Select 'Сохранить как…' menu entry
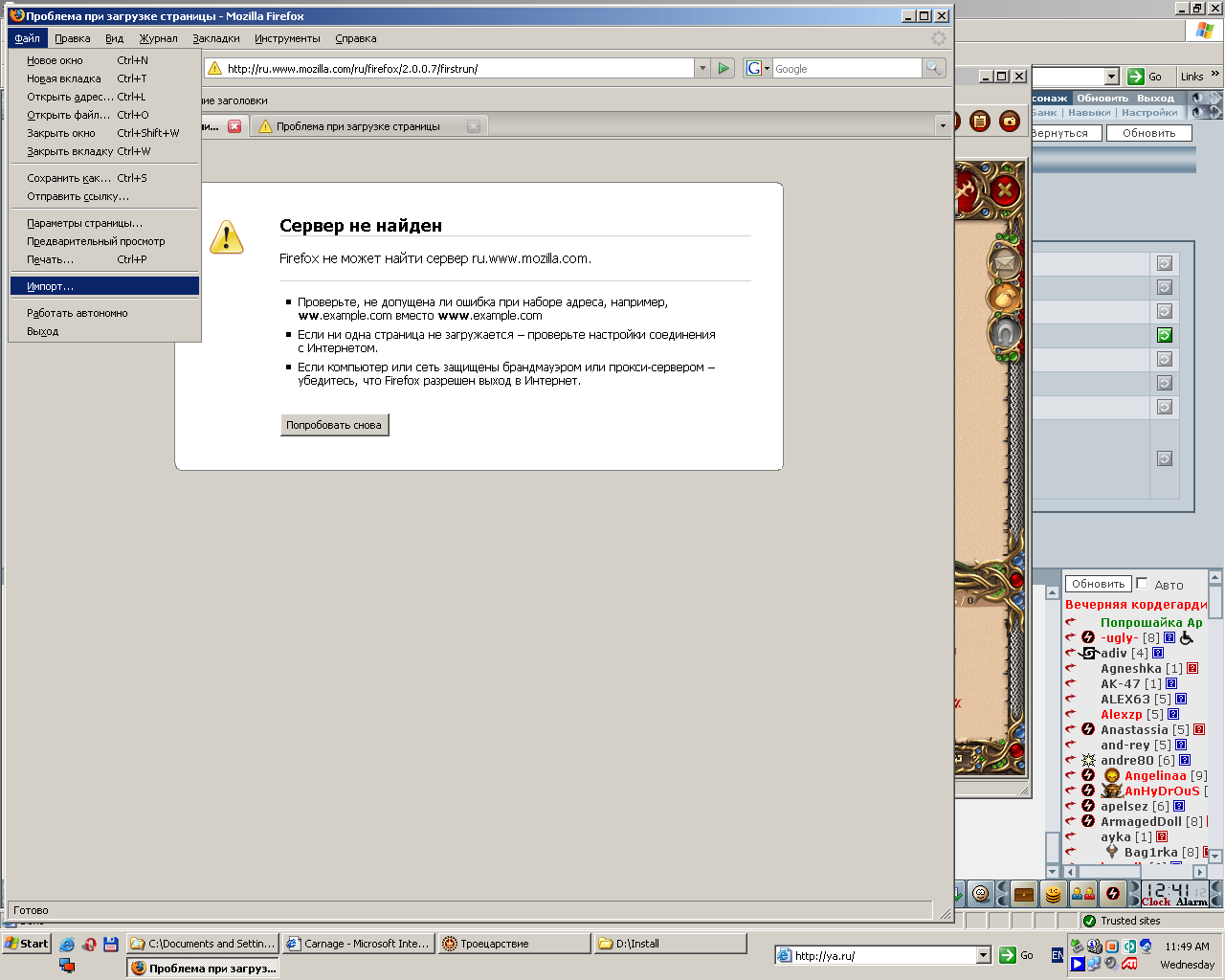 (x=104, y=178)
